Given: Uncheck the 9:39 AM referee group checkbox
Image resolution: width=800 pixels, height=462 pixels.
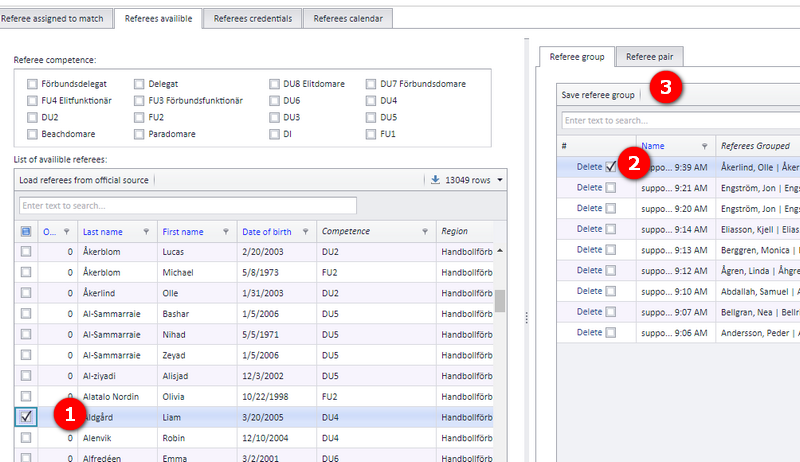Looking at the screenshot, I should pyautogui.click(x=611, y=167).
